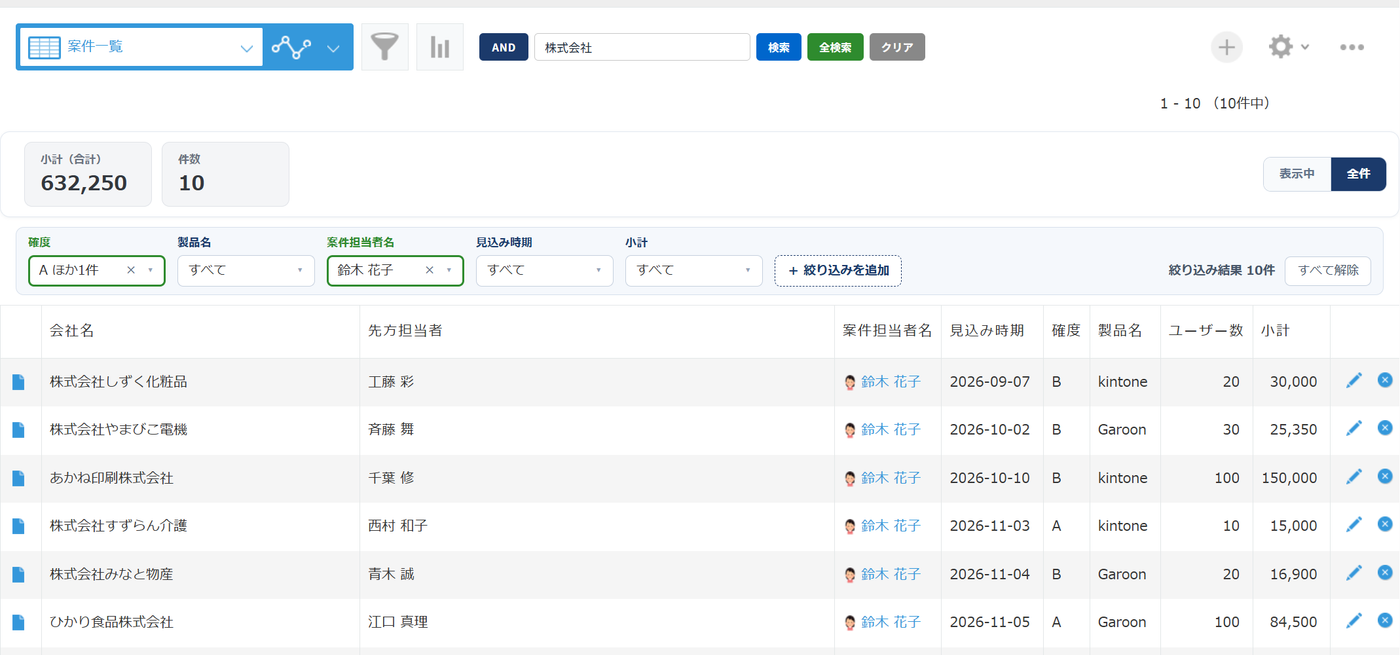Click the 絞り込みを追加 button
The height and width of the screenshot is (655, 1400).
838,270
